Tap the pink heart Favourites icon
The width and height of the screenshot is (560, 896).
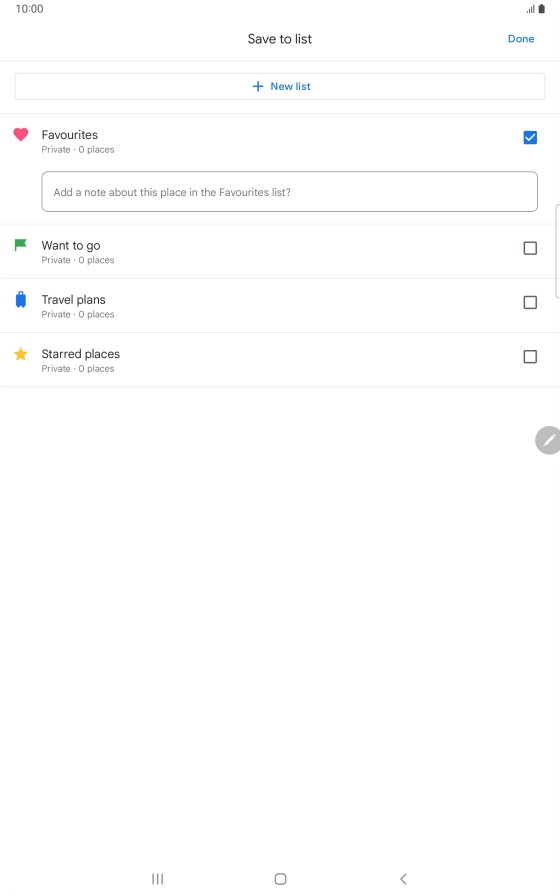[x=21, y=135]
